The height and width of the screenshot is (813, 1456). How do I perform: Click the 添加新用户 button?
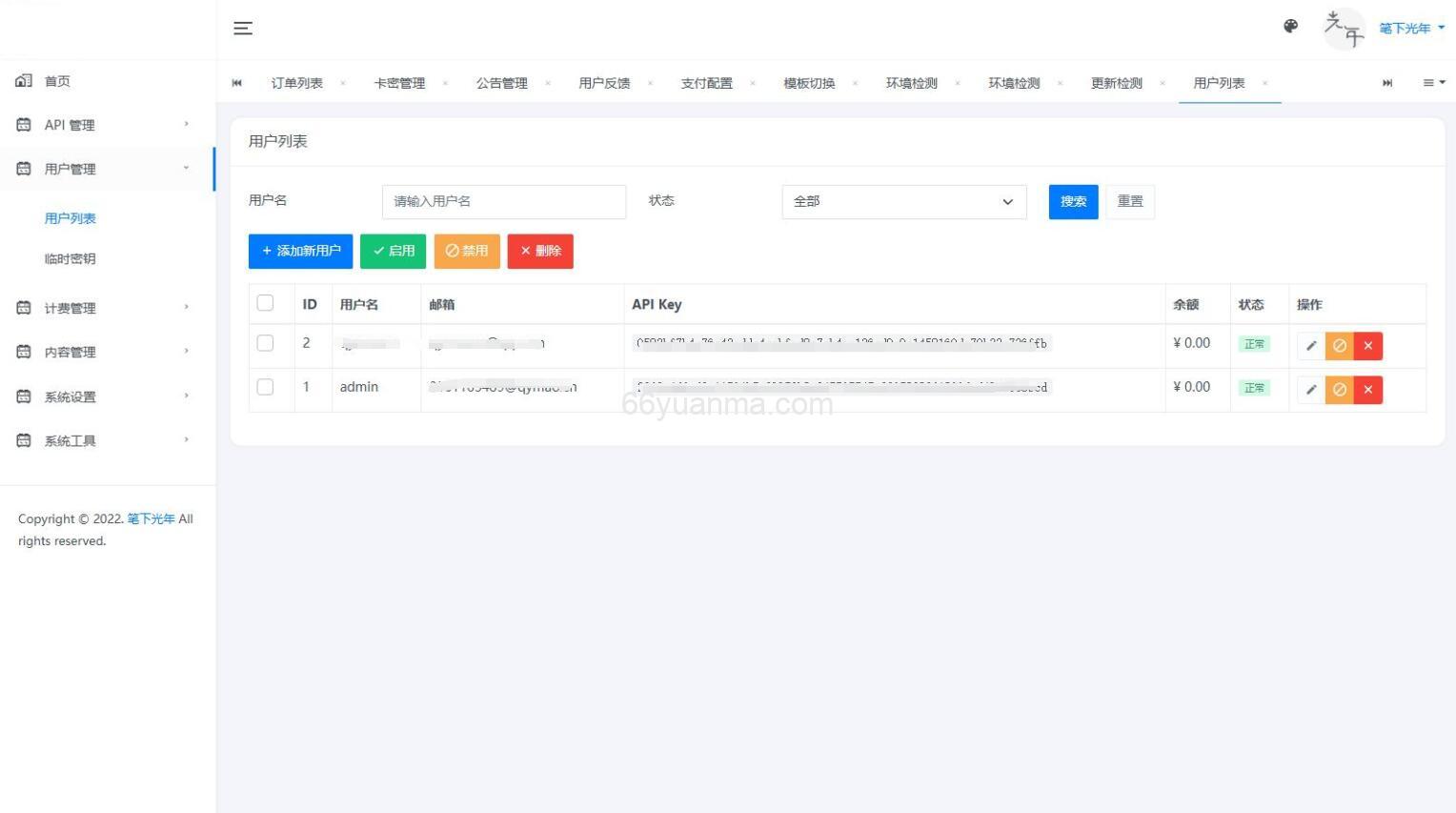point(300,251)
